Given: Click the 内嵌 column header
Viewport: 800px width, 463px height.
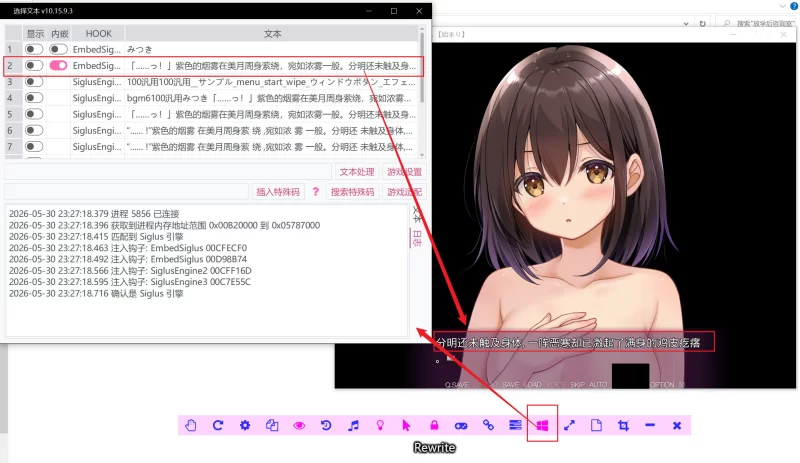Looking at the screenshot, I should point(59,34).
